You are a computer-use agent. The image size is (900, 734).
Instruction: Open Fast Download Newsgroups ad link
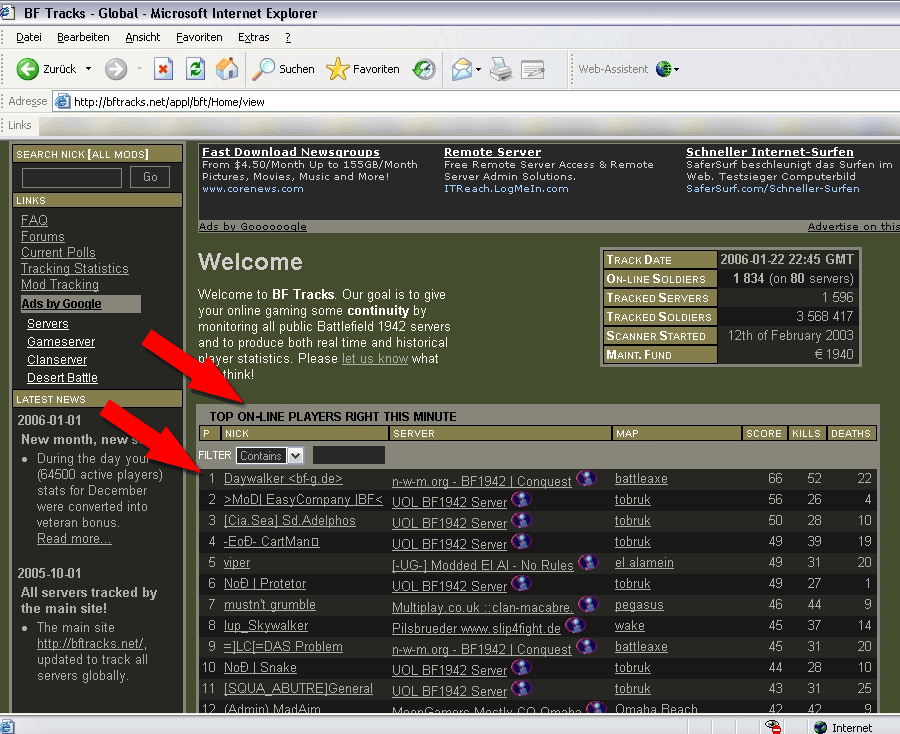tap(291, 152)
